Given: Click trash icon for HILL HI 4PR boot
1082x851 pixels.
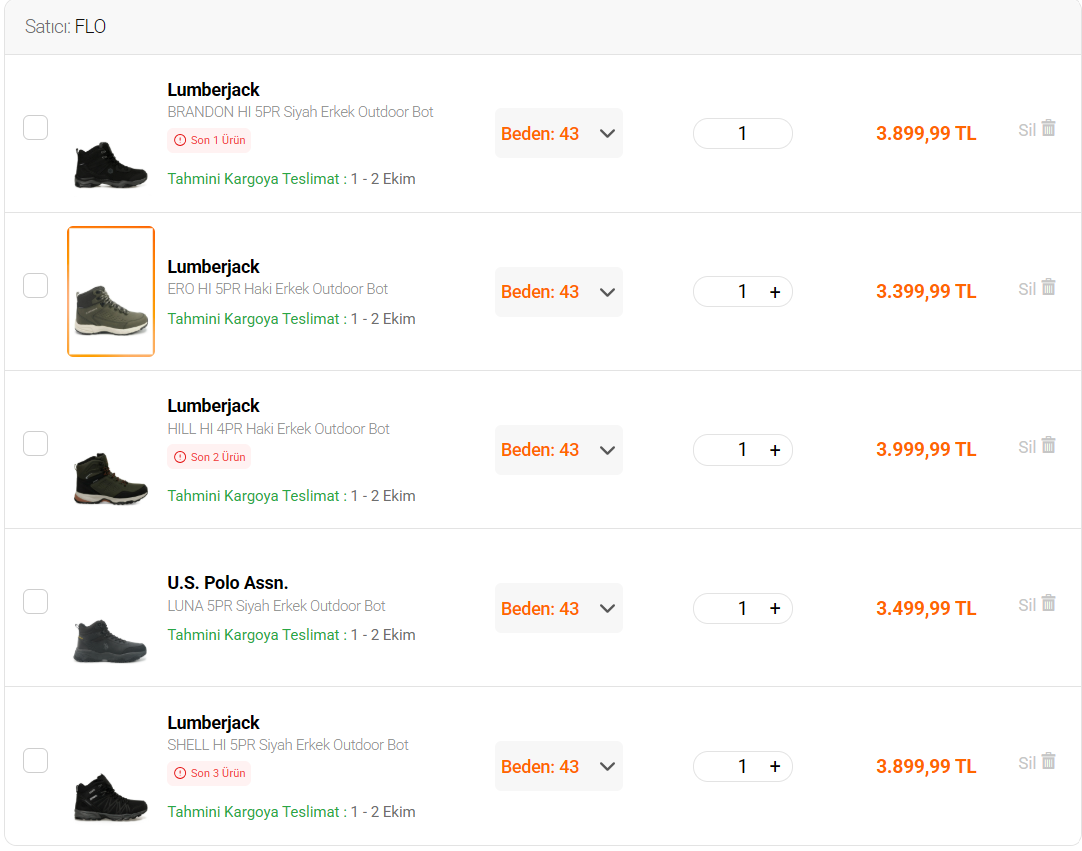Looking at the screenshot, I should tap(1048, 445).
